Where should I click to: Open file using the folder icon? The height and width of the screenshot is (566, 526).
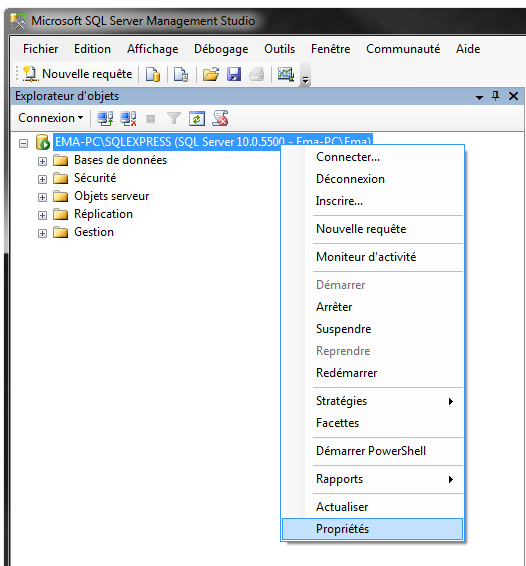click(x=211, y=74)
